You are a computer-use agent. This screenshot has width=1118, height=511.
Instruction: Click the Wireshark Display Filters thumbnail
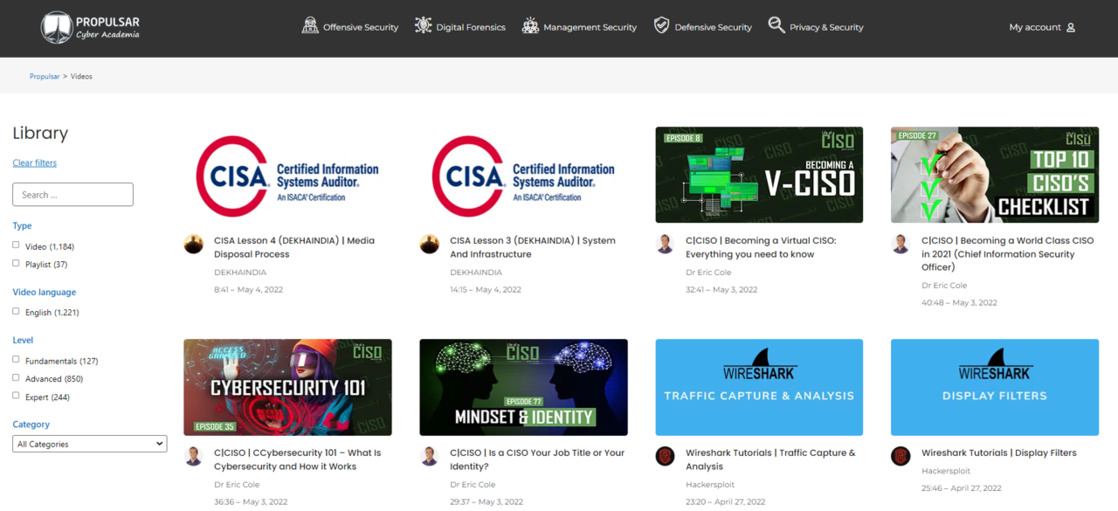point(995,387)
